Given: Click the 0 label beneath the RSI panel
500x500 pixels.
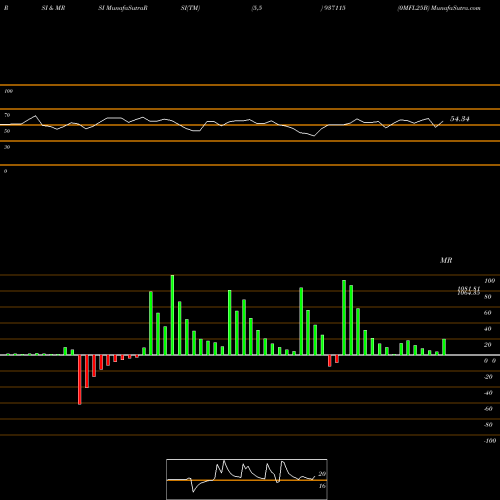Looking at the screenshot, I should pyautogui.click(x=5, y=171).
